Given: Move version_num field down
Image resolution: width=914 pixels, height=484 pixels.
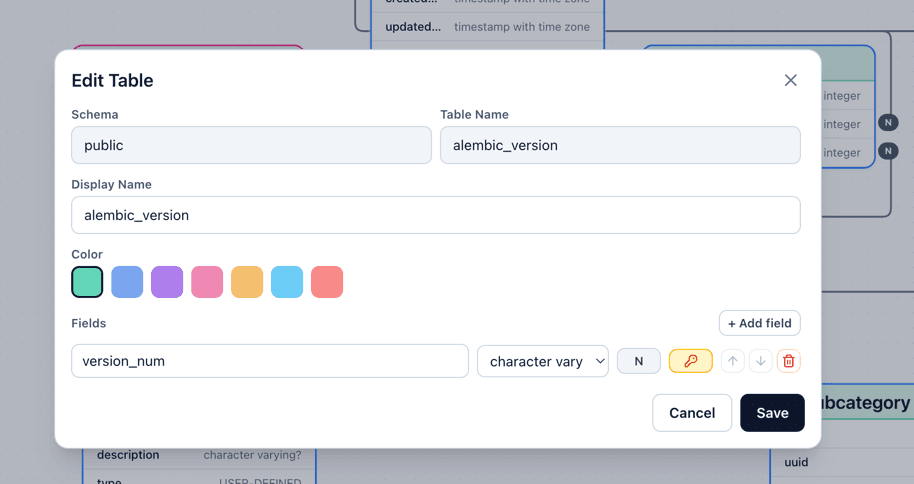Looking at the screenshot, I should click(x=761, y=361).
